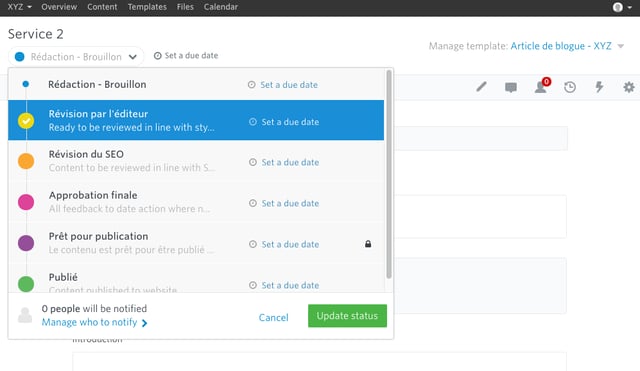Open Manage who to notify link
This screenshot has width=640, height=371.
[89, 322]
